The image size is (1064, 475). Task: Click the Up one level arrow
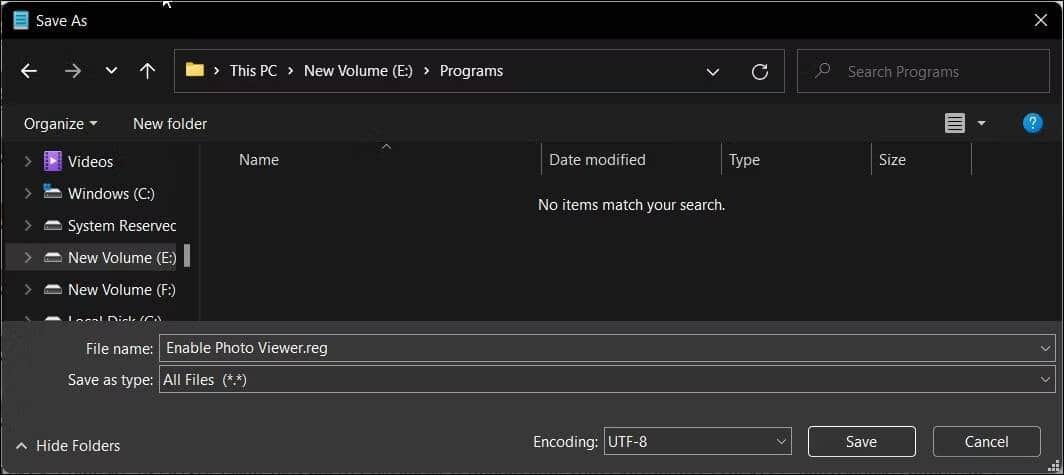point(148,71)
